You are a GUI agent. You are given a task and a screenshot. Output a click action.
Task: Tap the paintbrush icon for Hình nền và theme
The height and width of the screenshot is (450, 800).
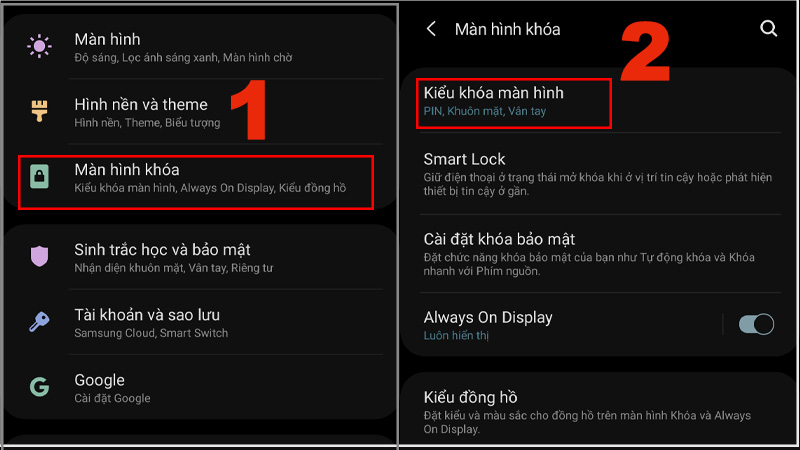click(x=39, y=111)
